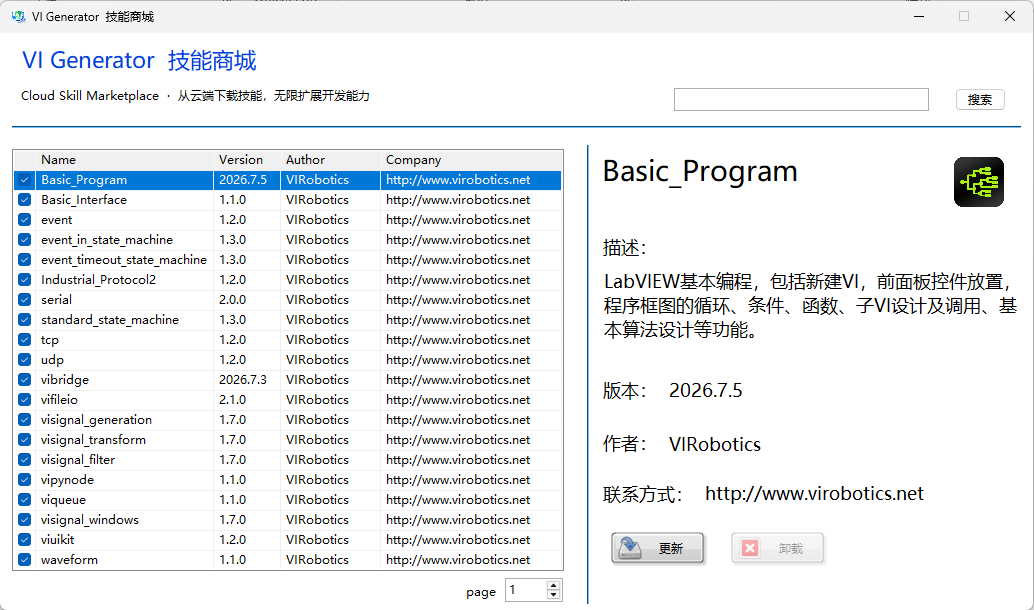Uncheck the waveform skill checkbox
The width and height of the screenshot is (1034, 610).
[x=24, y=560]
